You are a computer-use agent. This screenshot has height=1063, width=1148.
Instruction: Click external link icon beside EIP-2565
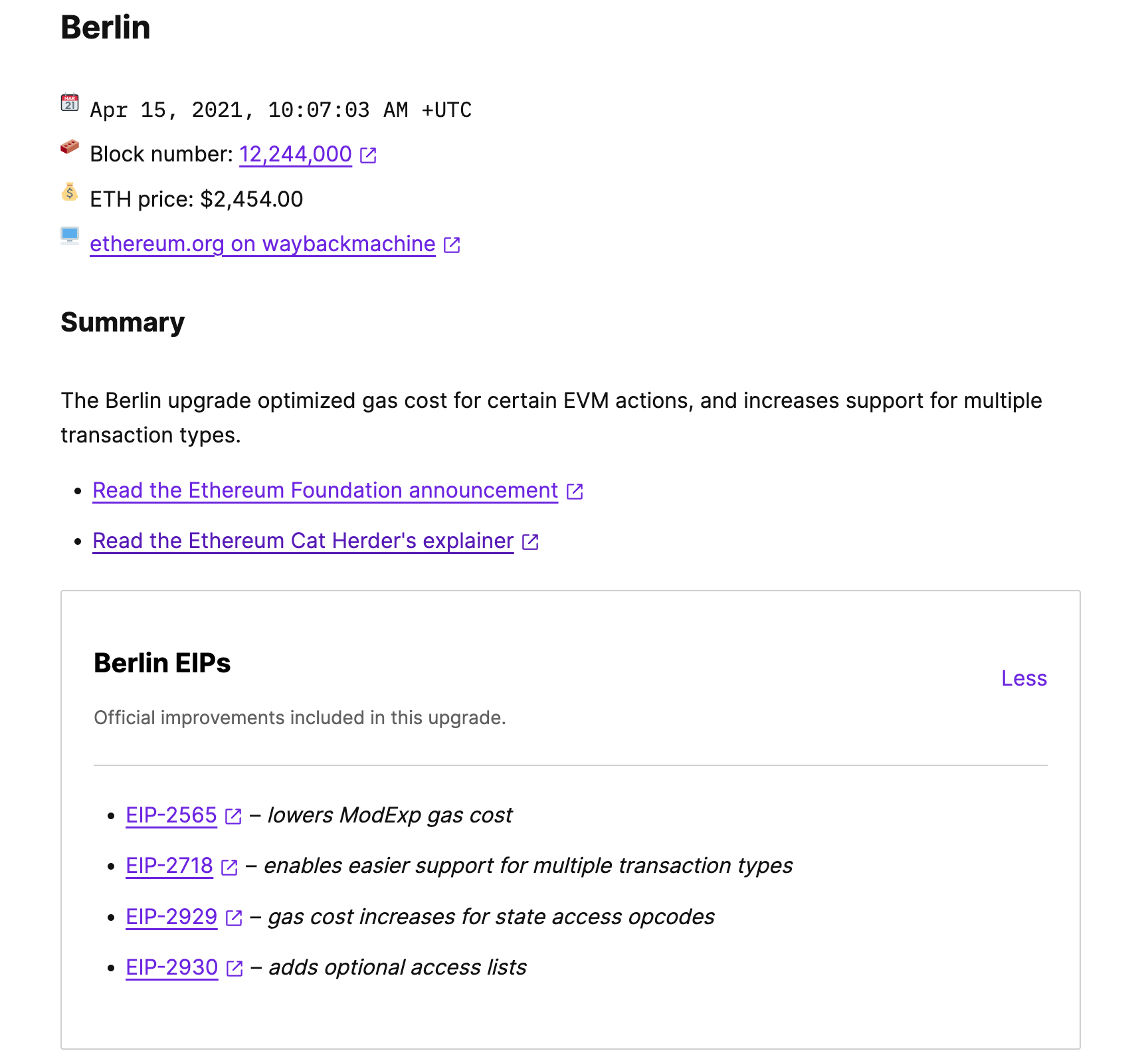click(x=233, y=817)
